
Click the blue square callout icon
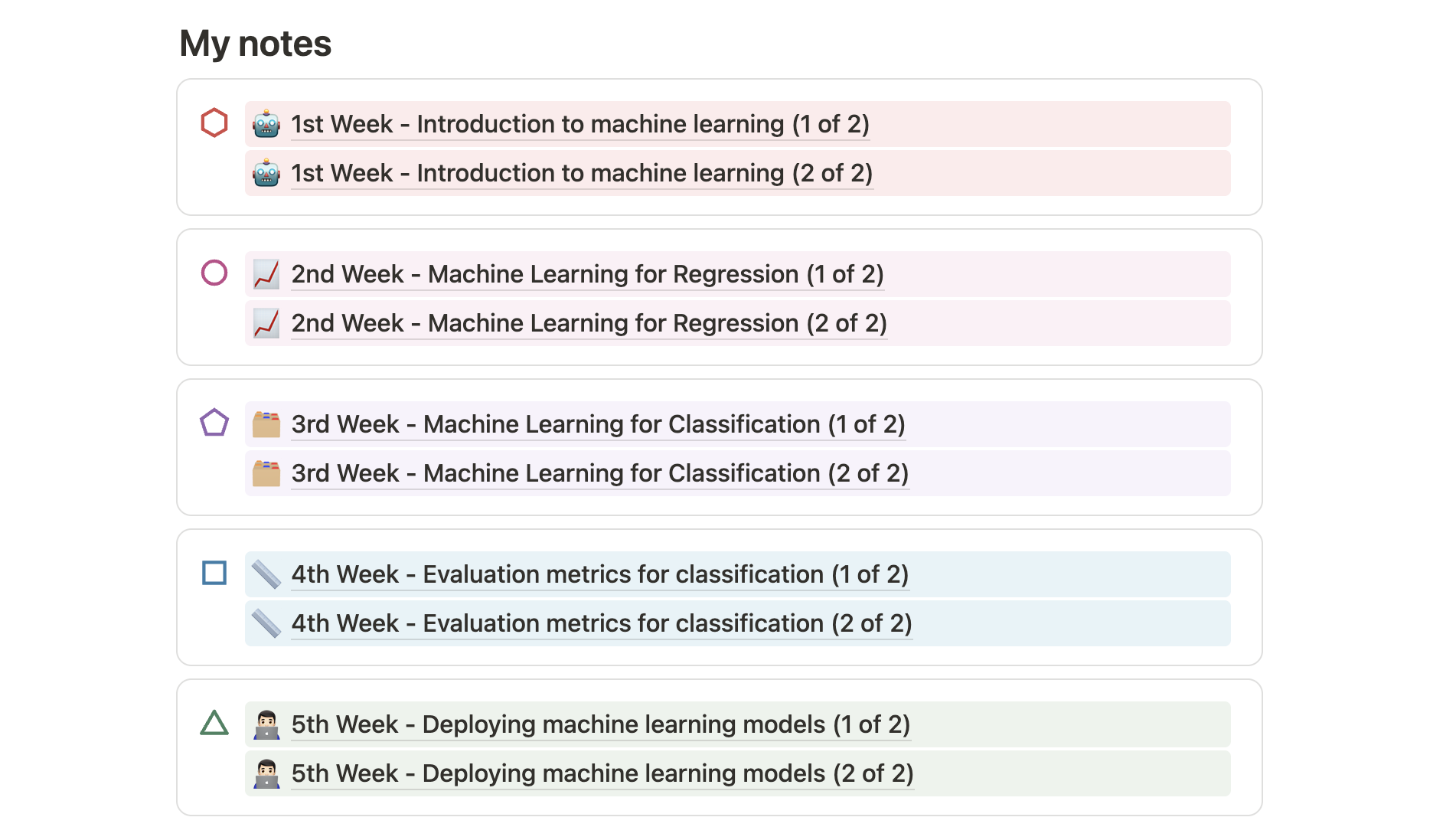tap(214, 573)
